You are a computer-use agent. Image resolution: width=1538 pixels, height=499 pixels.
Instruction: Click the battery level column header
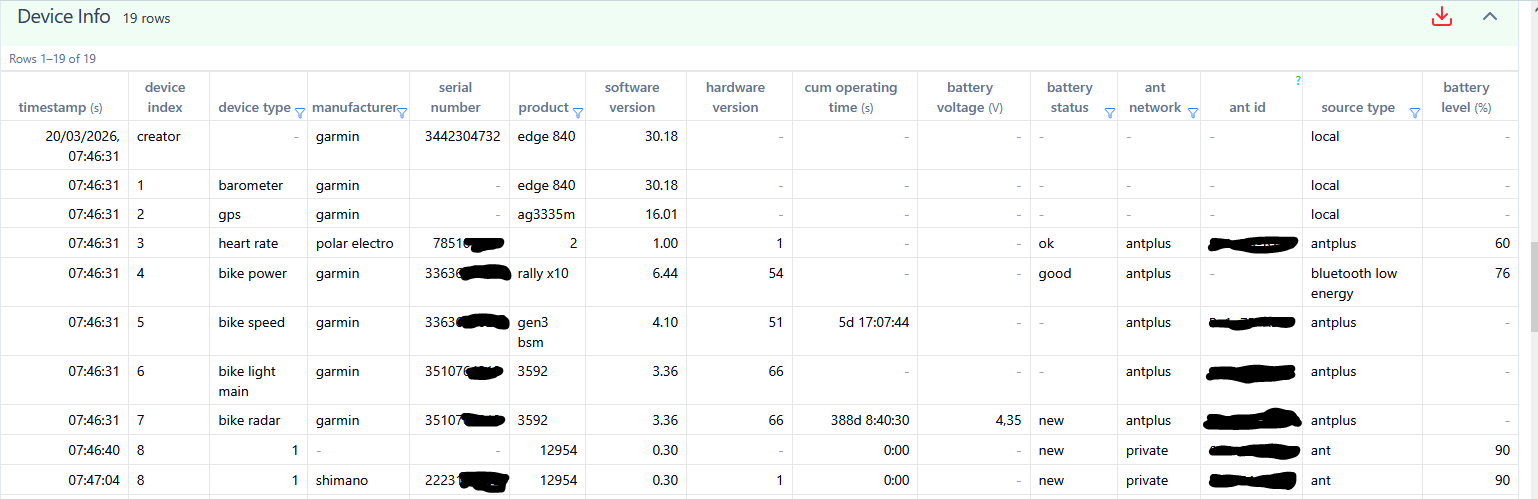(x=1466, y=98)
